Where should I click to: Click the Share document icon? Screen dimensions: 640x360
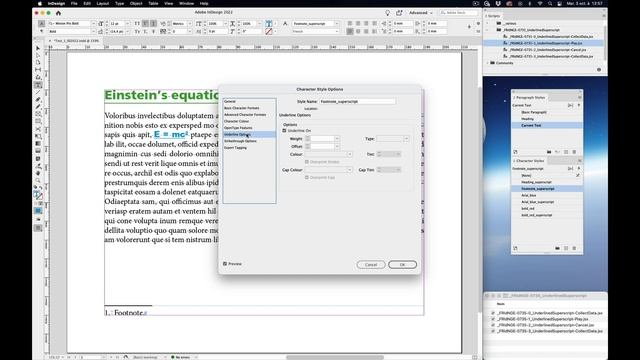click(399, 13)
